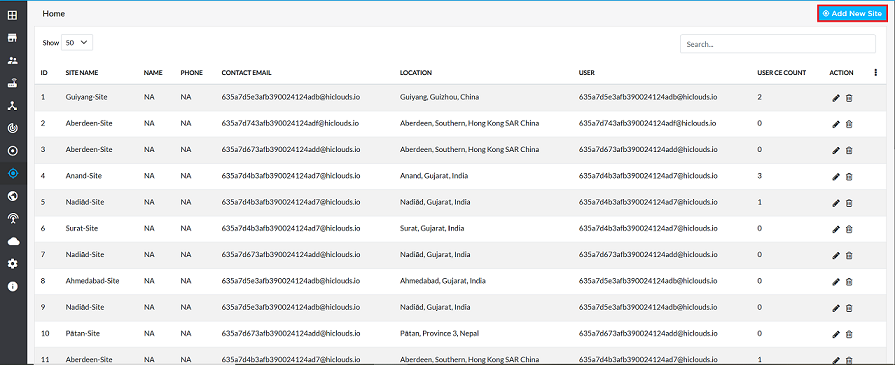
Task: Delete the site with ID 3
Action: click(849, 150)
